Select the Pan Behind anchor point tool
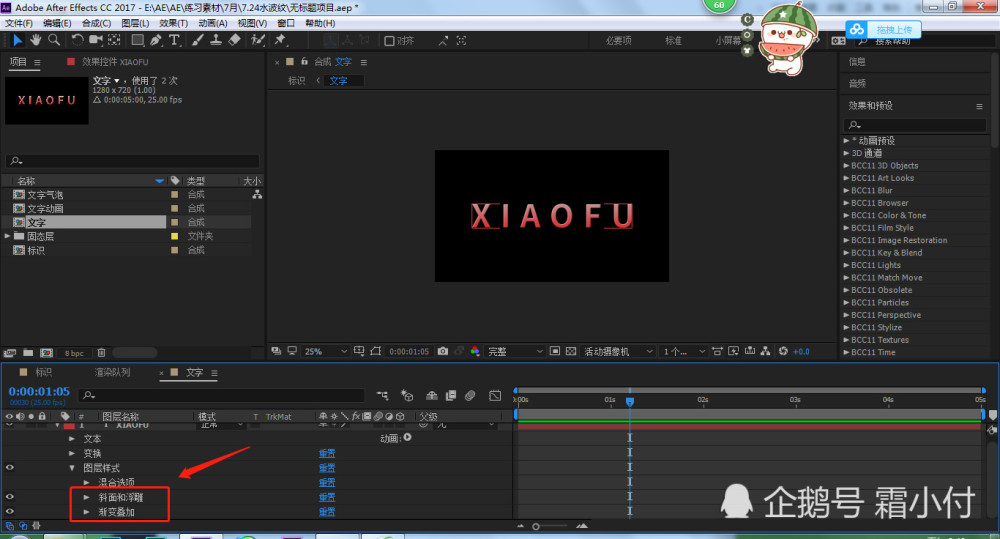1000x539 pixels. (114, 40)
